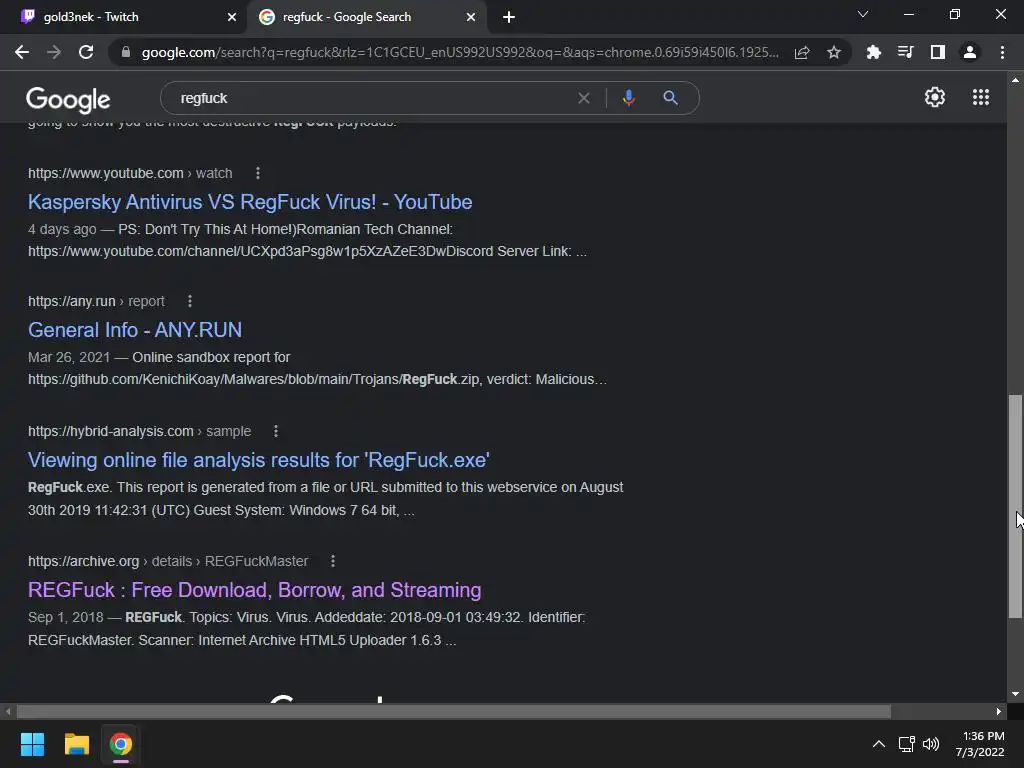The width and height of the screenshot is (1024, 768).
Task: Open the Google apps grid
Action: pyautogui.click(x=981, y=97)
